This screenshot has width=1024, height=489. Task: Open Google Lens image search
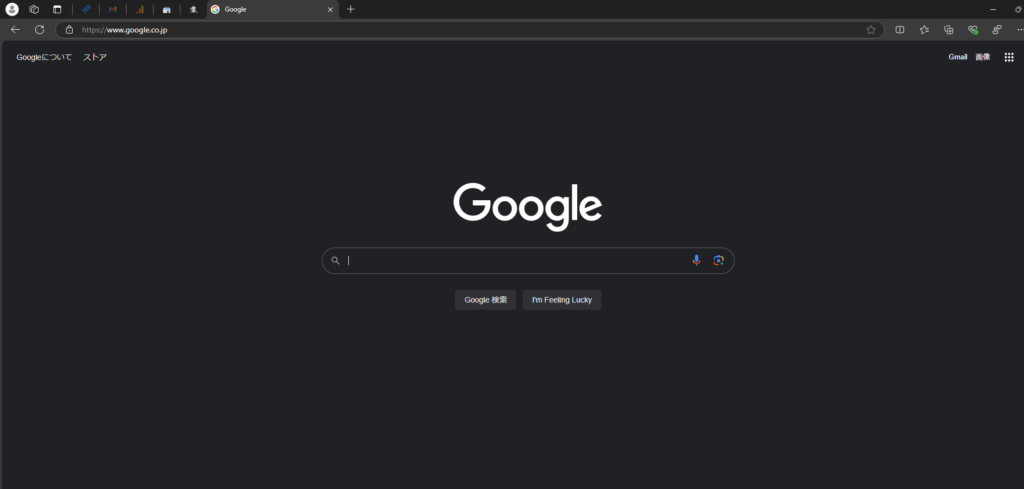(718, 261)
